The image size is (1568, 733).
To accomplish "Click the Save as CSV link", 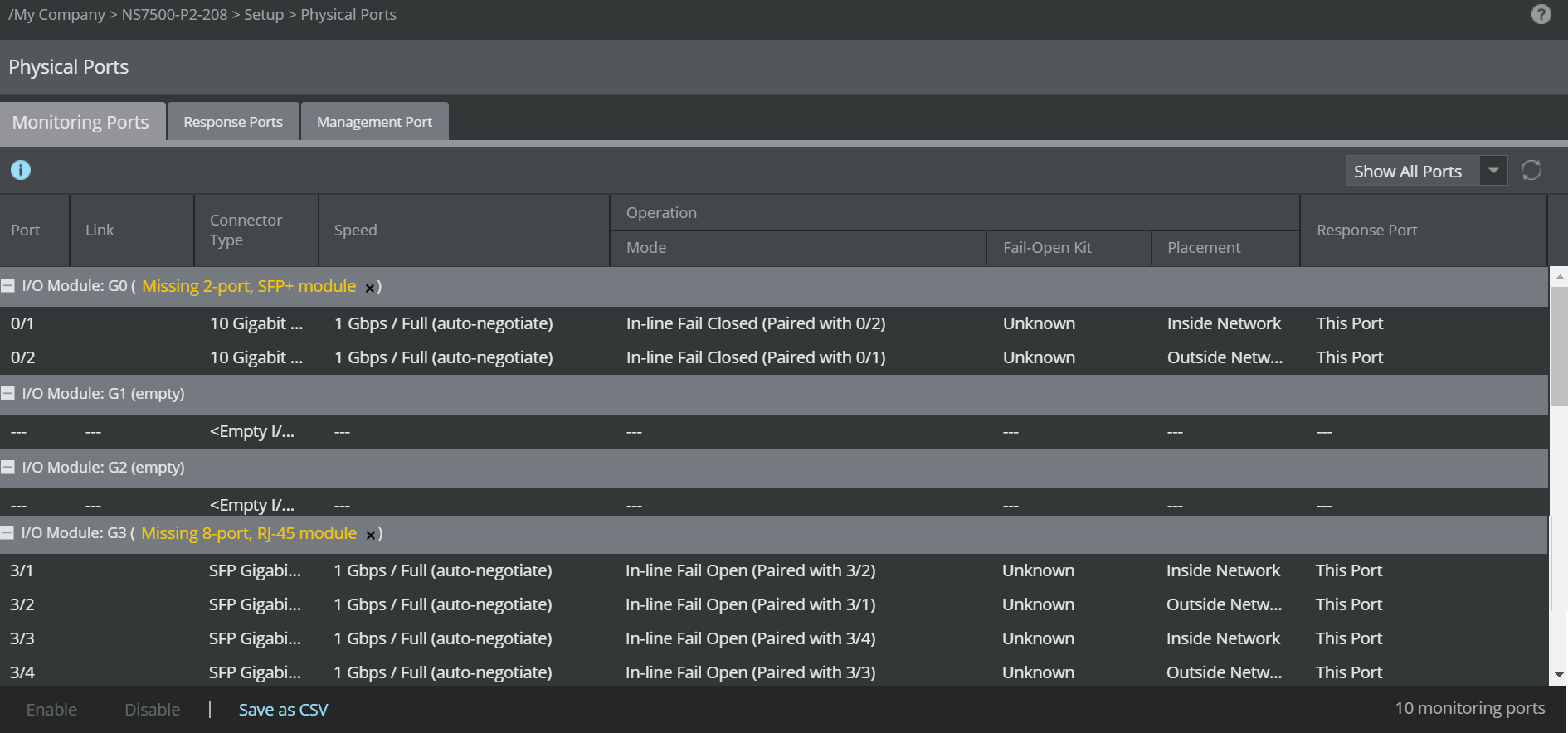I will 283,710.
